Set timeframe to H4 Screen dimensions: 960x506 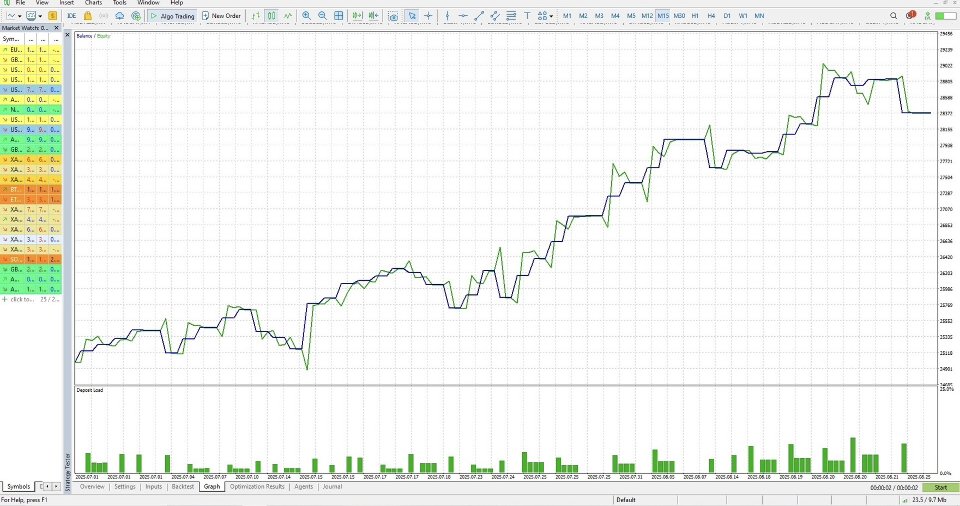pos(711,16)
